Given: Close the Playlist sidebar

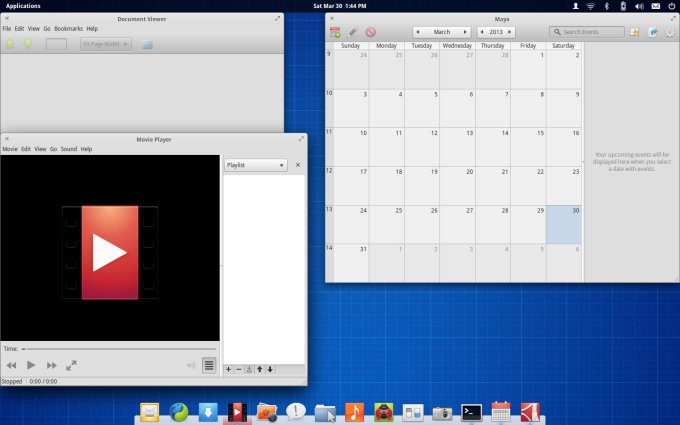Looking at the screenshot, I should coord(298,165).
